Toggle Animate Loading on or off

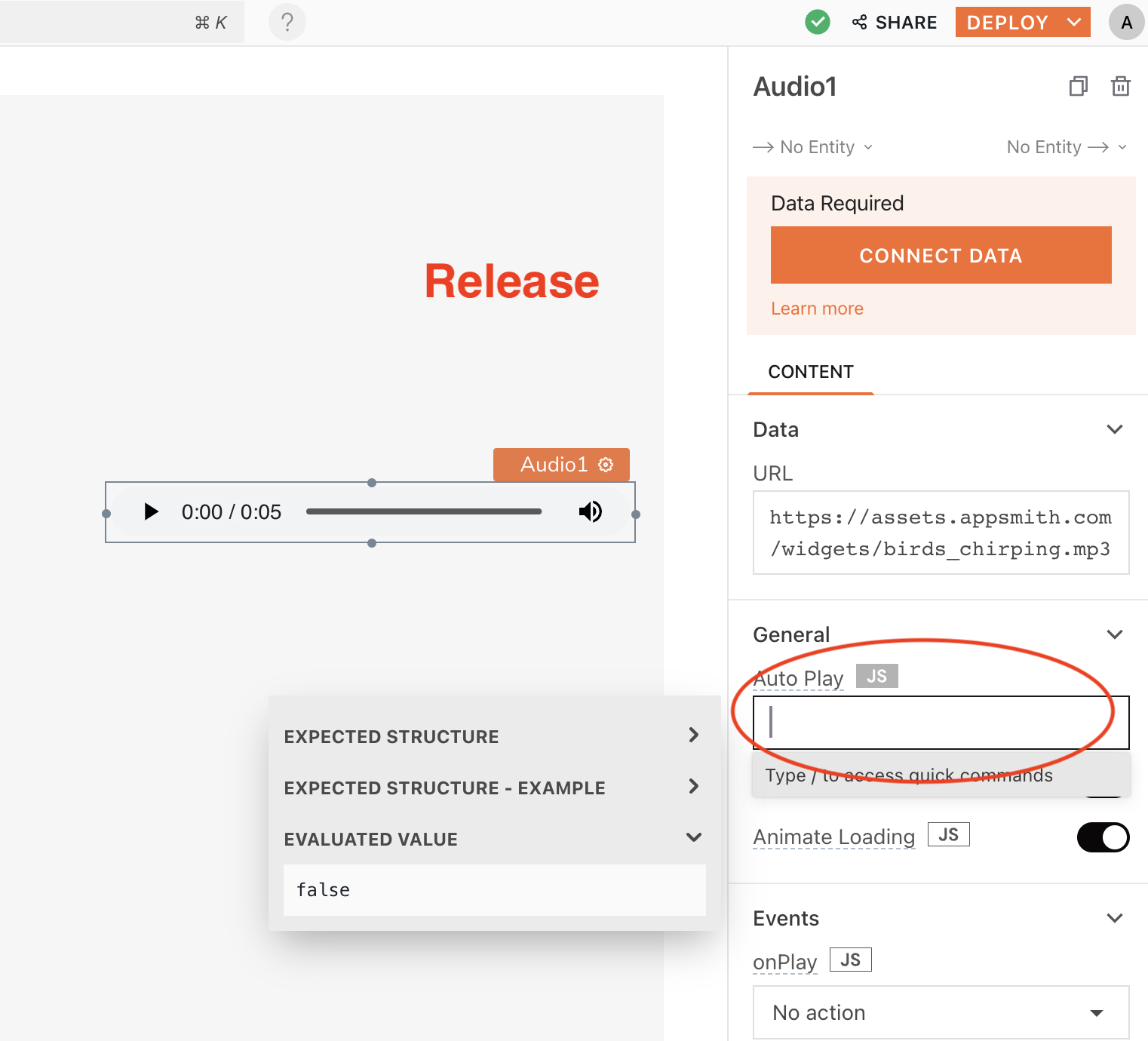(x=1103, y=837)
